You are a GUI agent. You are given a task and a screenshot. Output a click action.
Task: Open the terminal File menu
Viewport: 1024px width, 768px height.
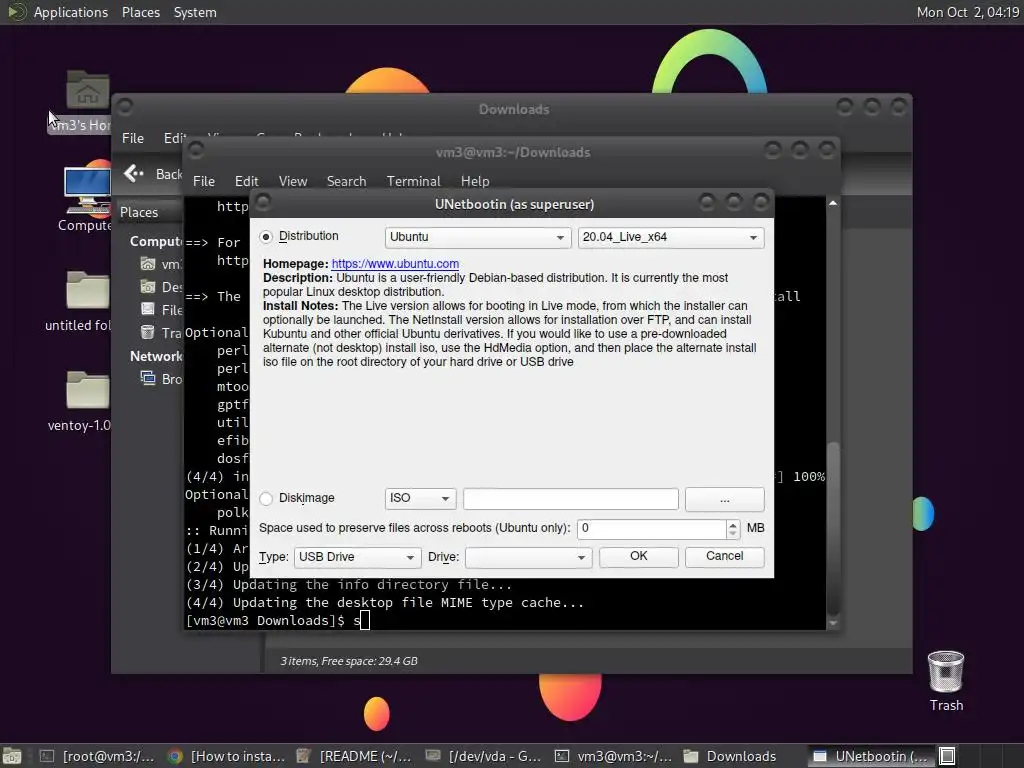tap(204, 182)
